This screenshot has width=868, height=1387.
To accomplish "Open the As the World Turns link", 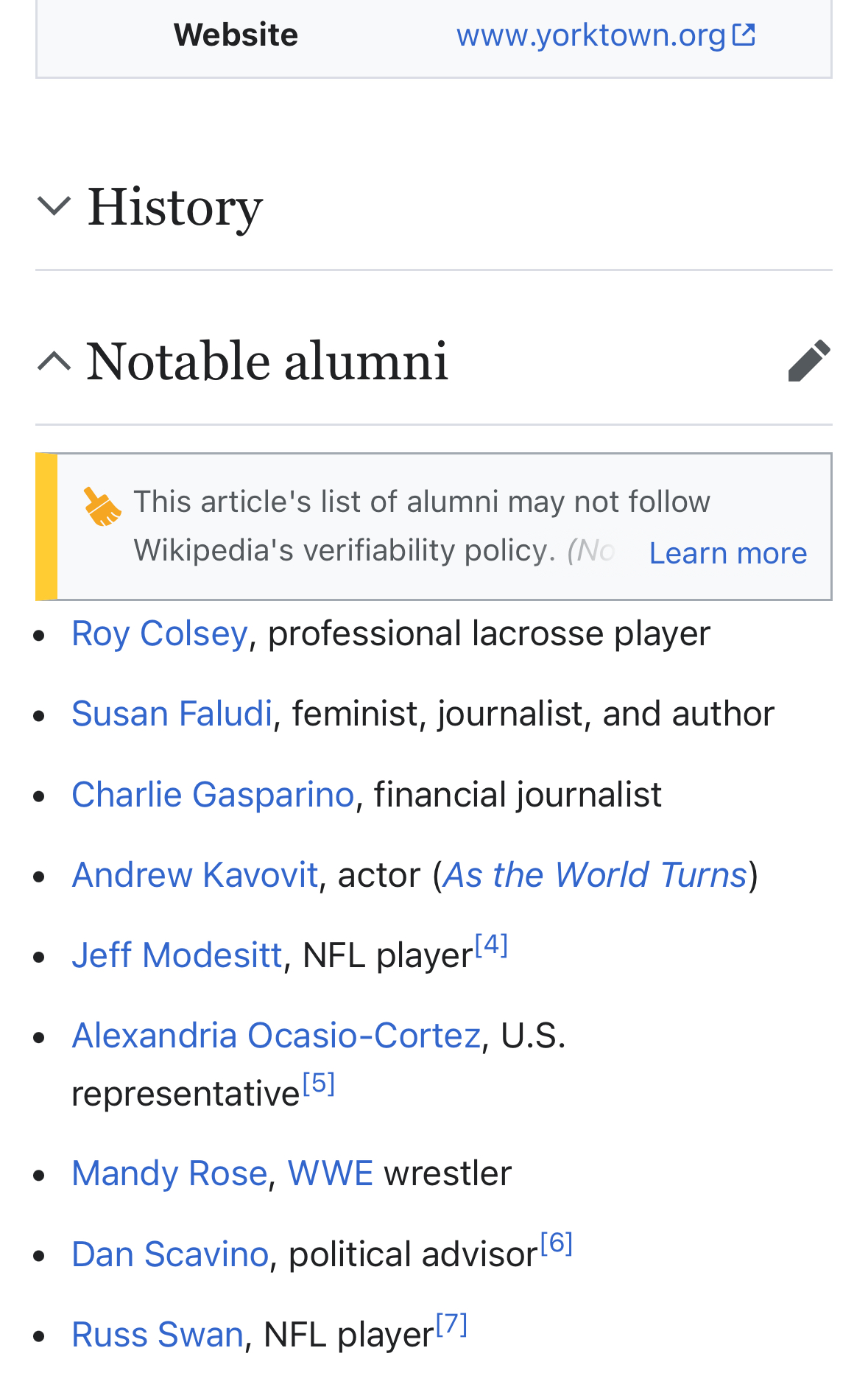I will pos(595,875).
